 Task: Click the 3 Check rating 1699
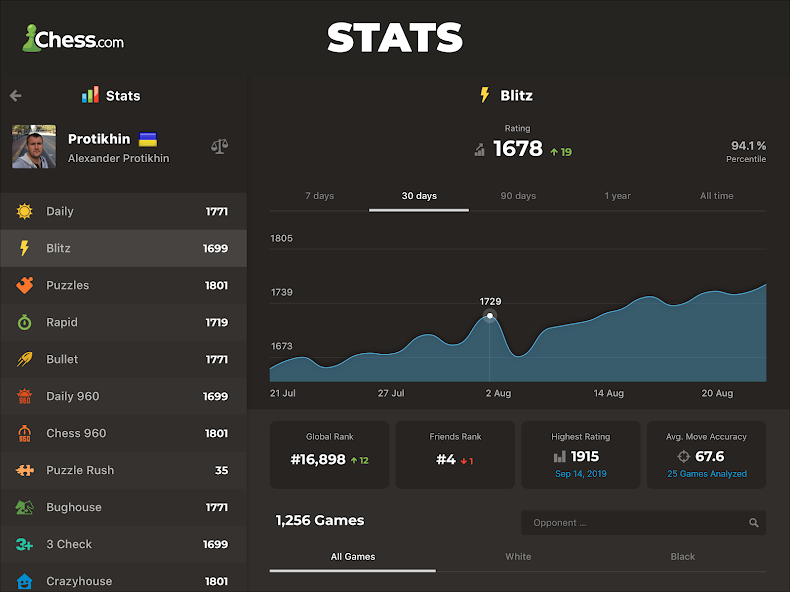click(x=215, y=544)
